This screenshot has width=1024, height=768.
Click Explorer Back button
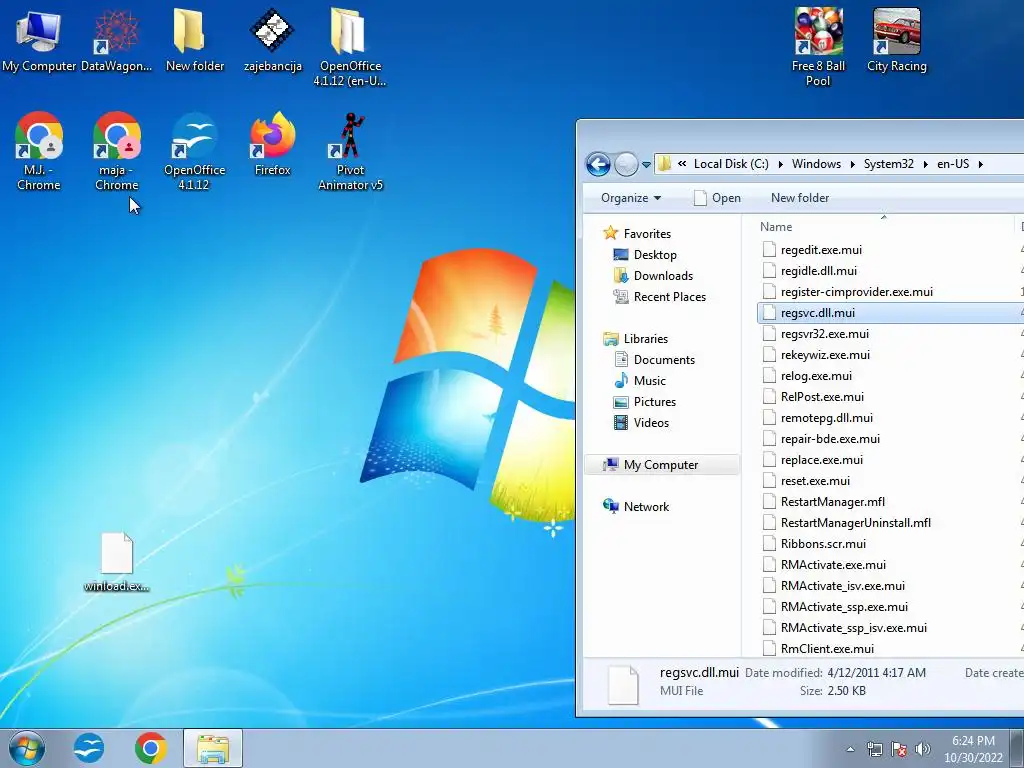[598, 164]
